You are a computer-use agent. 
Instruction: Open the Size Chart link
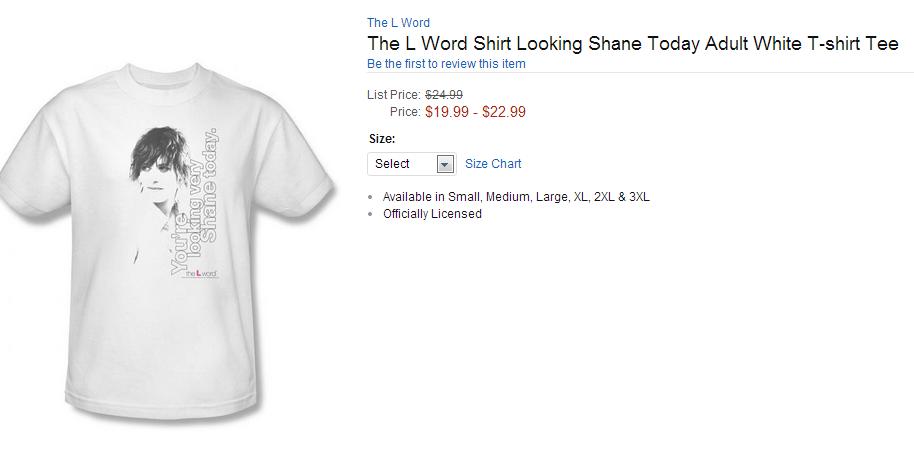(x=493, y=164)
